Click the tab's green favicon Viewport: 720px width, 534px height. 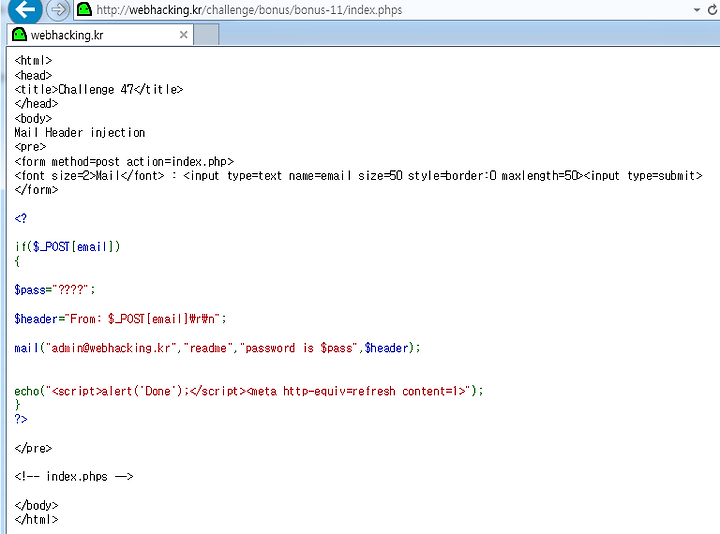pyautogui.click(x=19, y=34)
